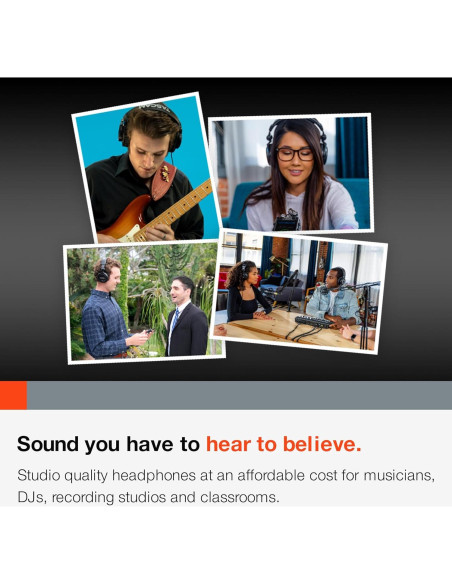Click the "Sound you have to" headline

click(x=108, y=444)
